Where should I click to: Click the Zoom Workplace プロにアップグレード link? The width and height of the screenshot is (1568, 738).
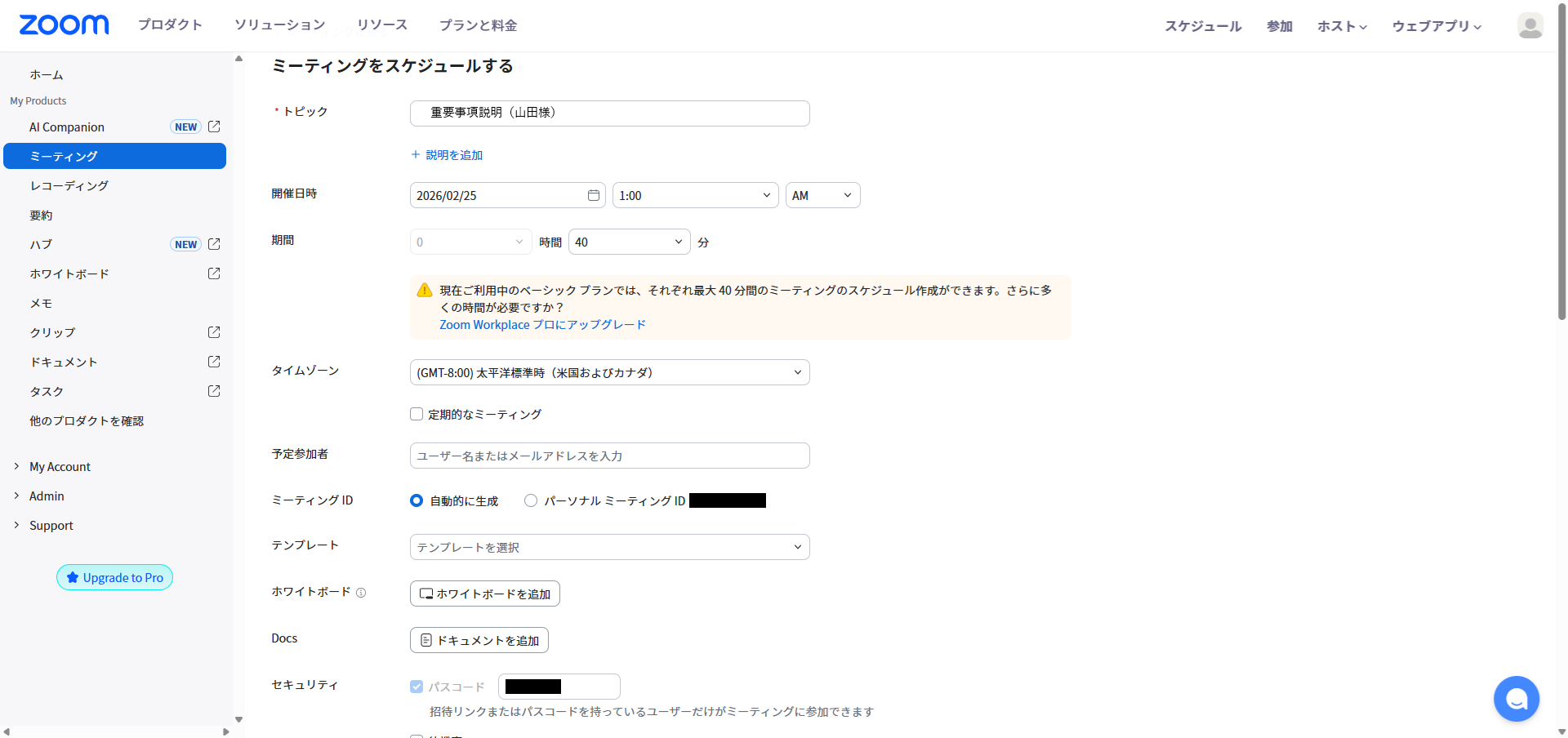pyautogui.click(x=541, y=324)
